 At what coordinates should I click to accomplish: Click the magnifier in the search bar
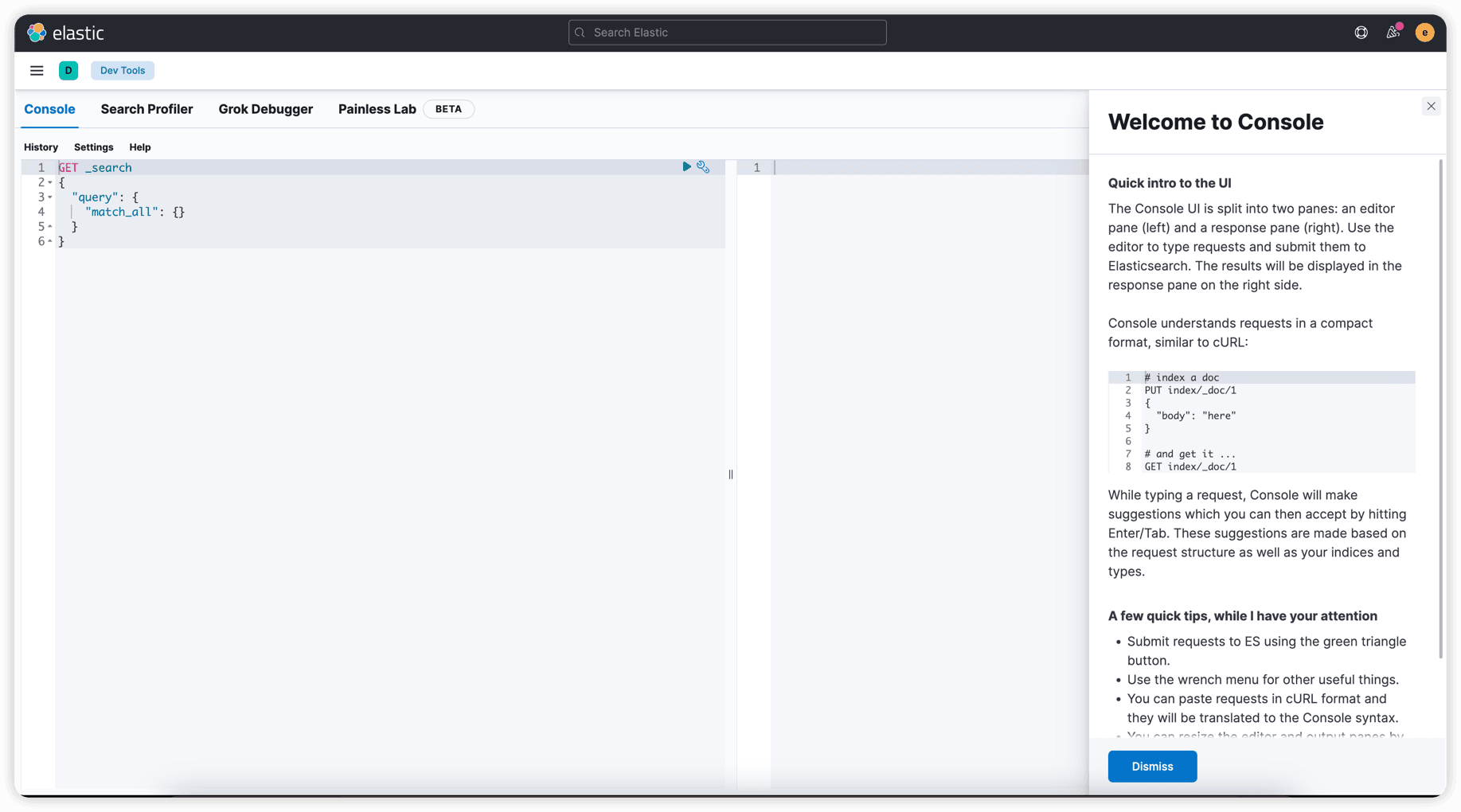coord(580,33)
